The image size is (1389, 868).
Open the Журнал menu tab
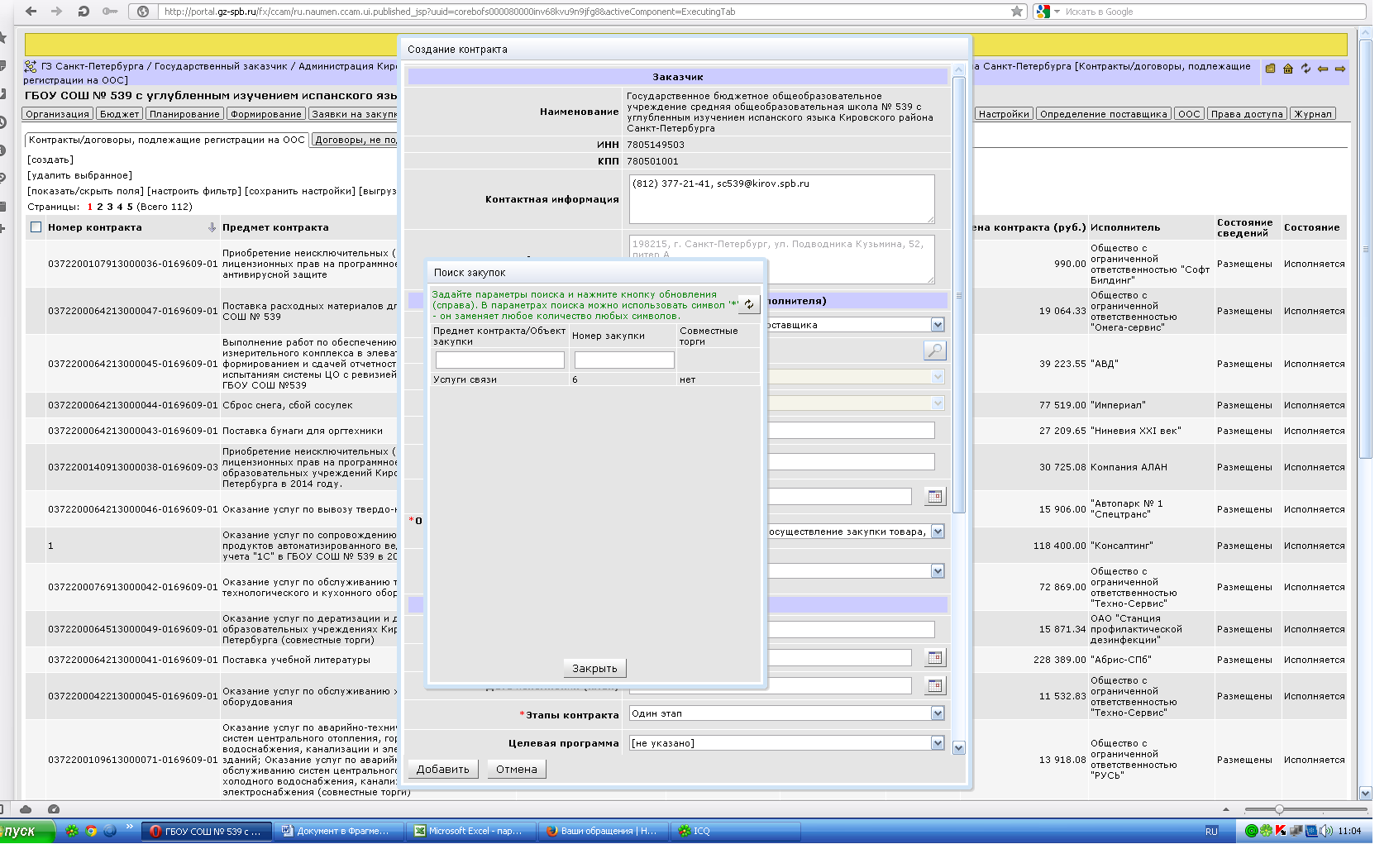click(1313, 114)
